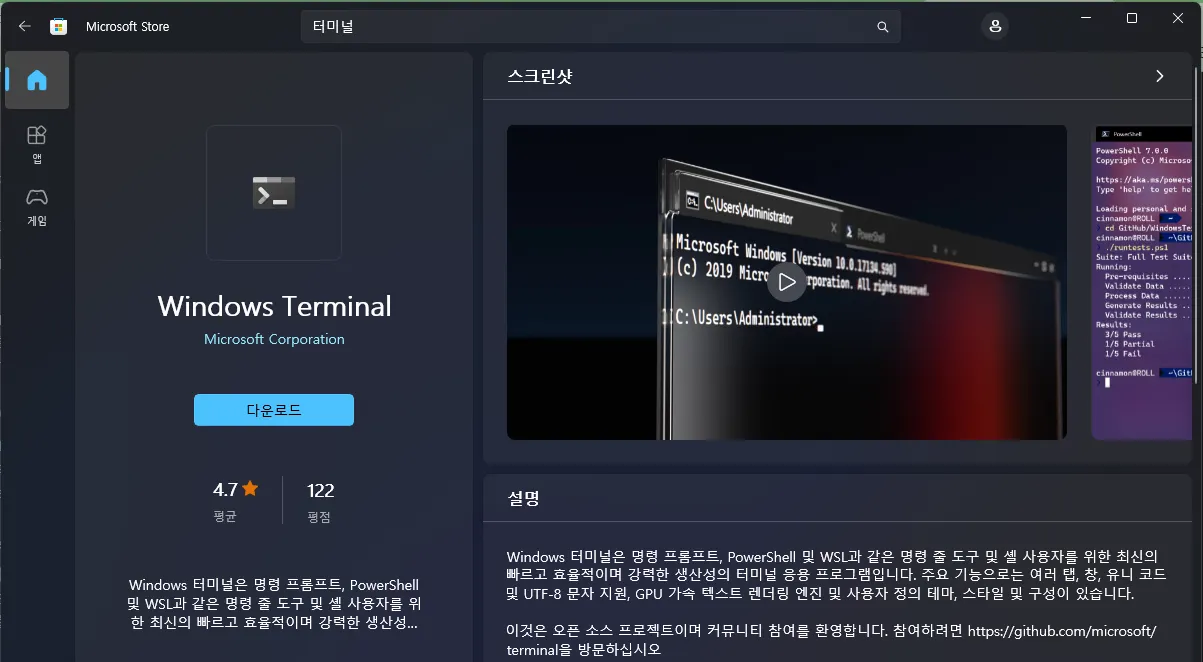Viewport: 1203px width, 662px height.
Task: Click the 4.7 average rating
Action: (x=235, y=490)
